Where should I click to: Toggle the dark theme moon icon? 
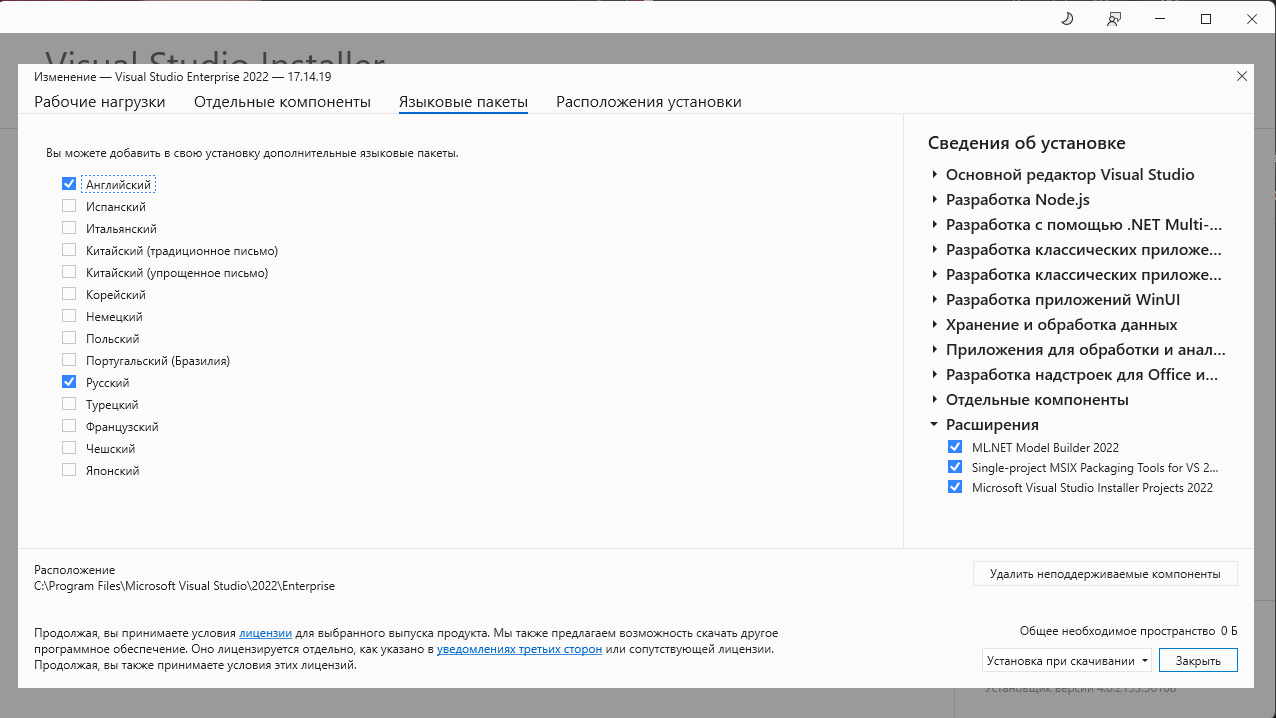click(x=1067, y=19)
